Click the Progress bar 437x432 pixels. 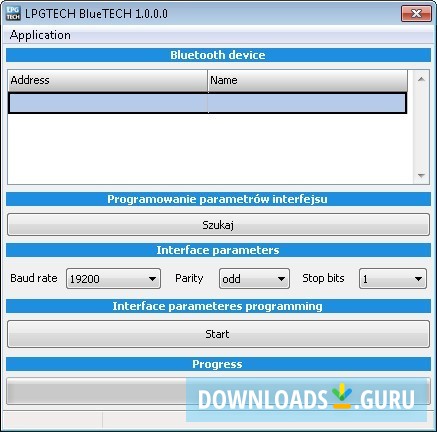[218, 391]
